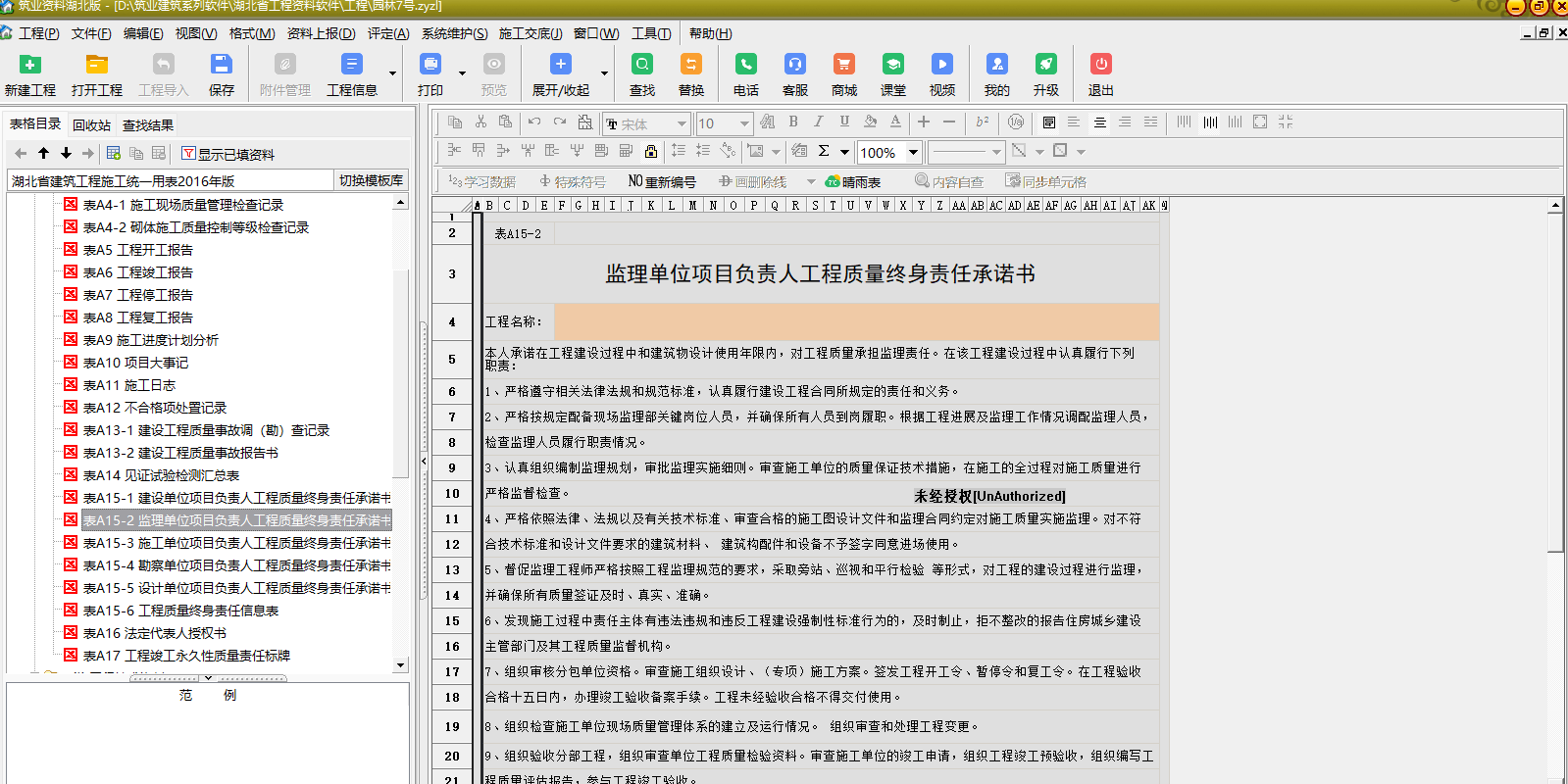Click the 切换模板库 button
1568x784 pixels.
coord(371,180)
